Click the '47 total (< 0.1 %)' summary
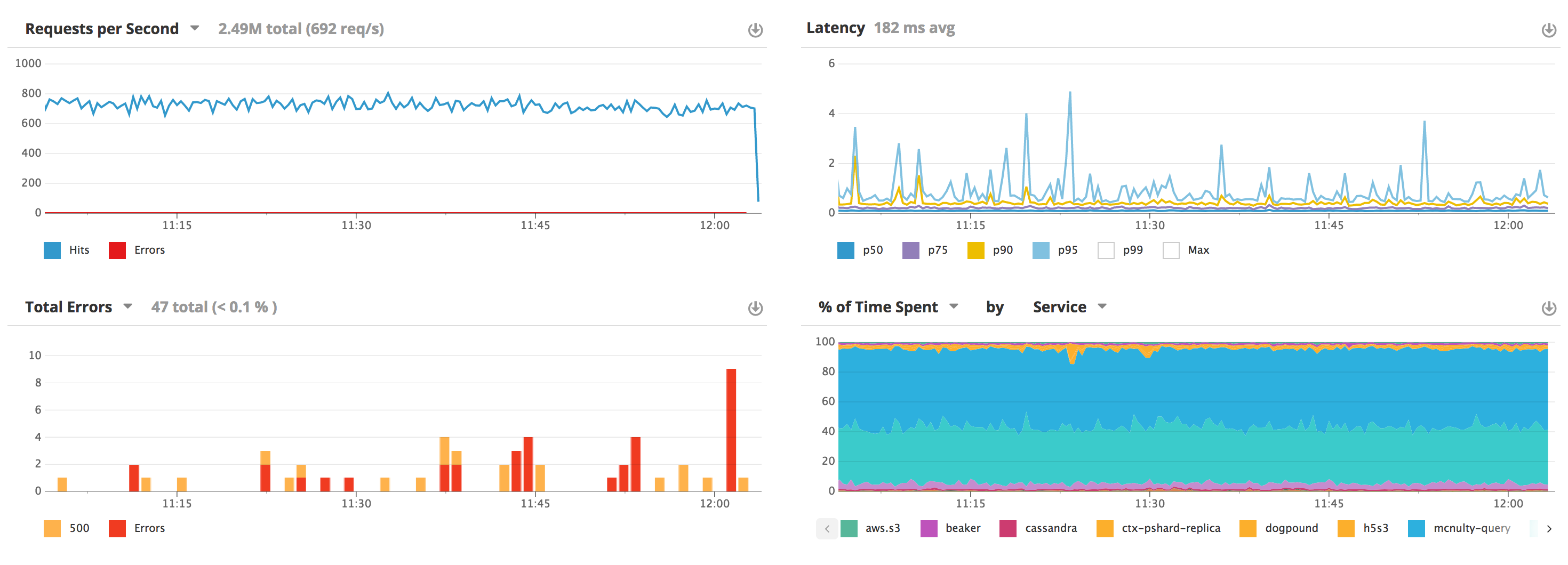This screenshot has height=565, width=1568. [214, 306]
